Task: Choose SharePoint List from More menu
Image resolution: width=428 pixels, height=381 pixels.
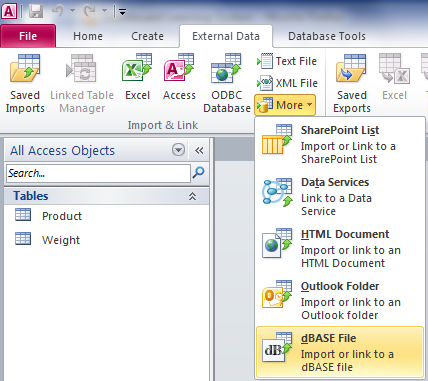Action: pyautogui.click(x=340, y=144)
